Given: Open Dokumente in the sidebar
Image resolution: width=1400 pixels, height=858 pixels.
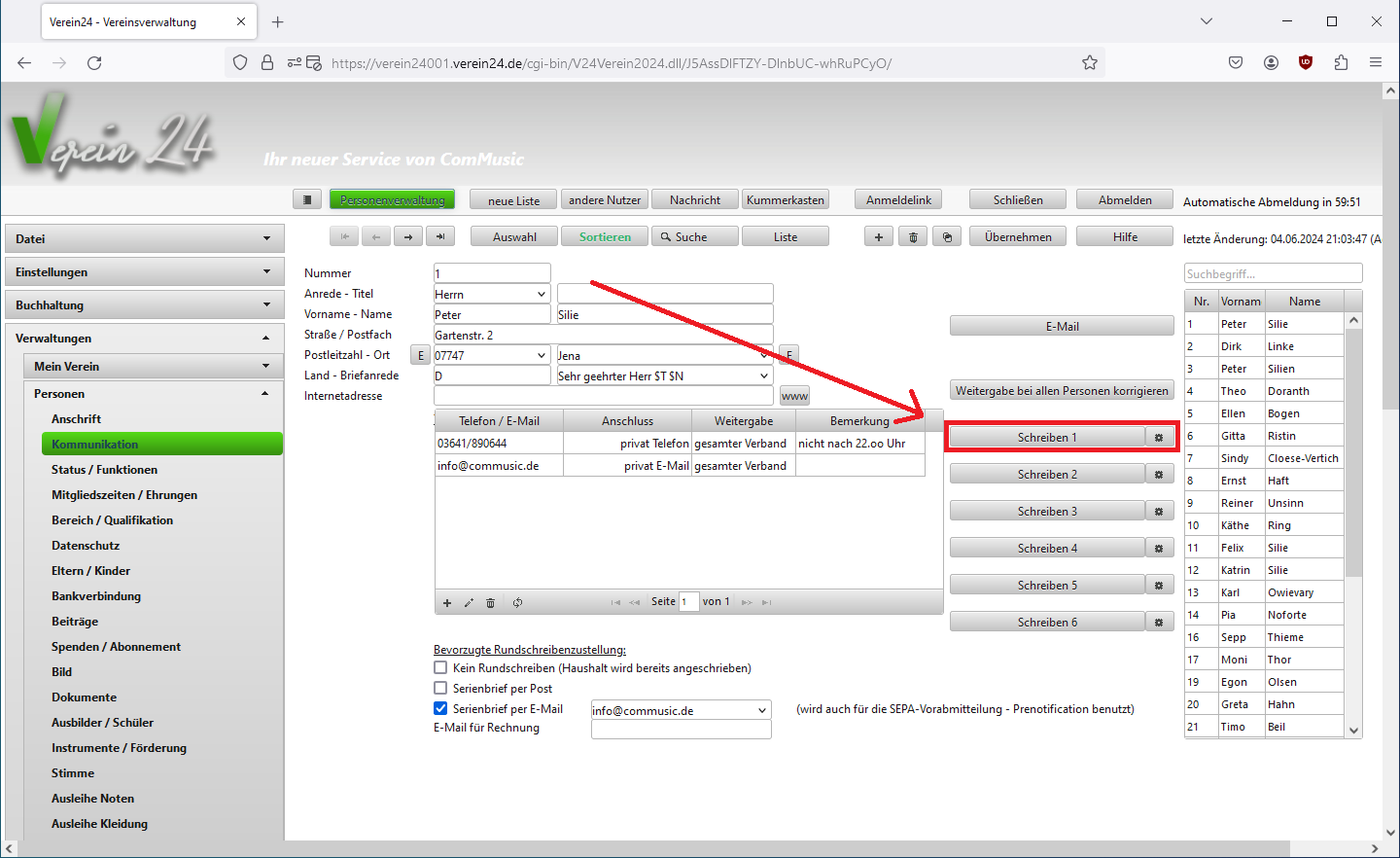Looking at the screenshot, I should click(84, 697).
